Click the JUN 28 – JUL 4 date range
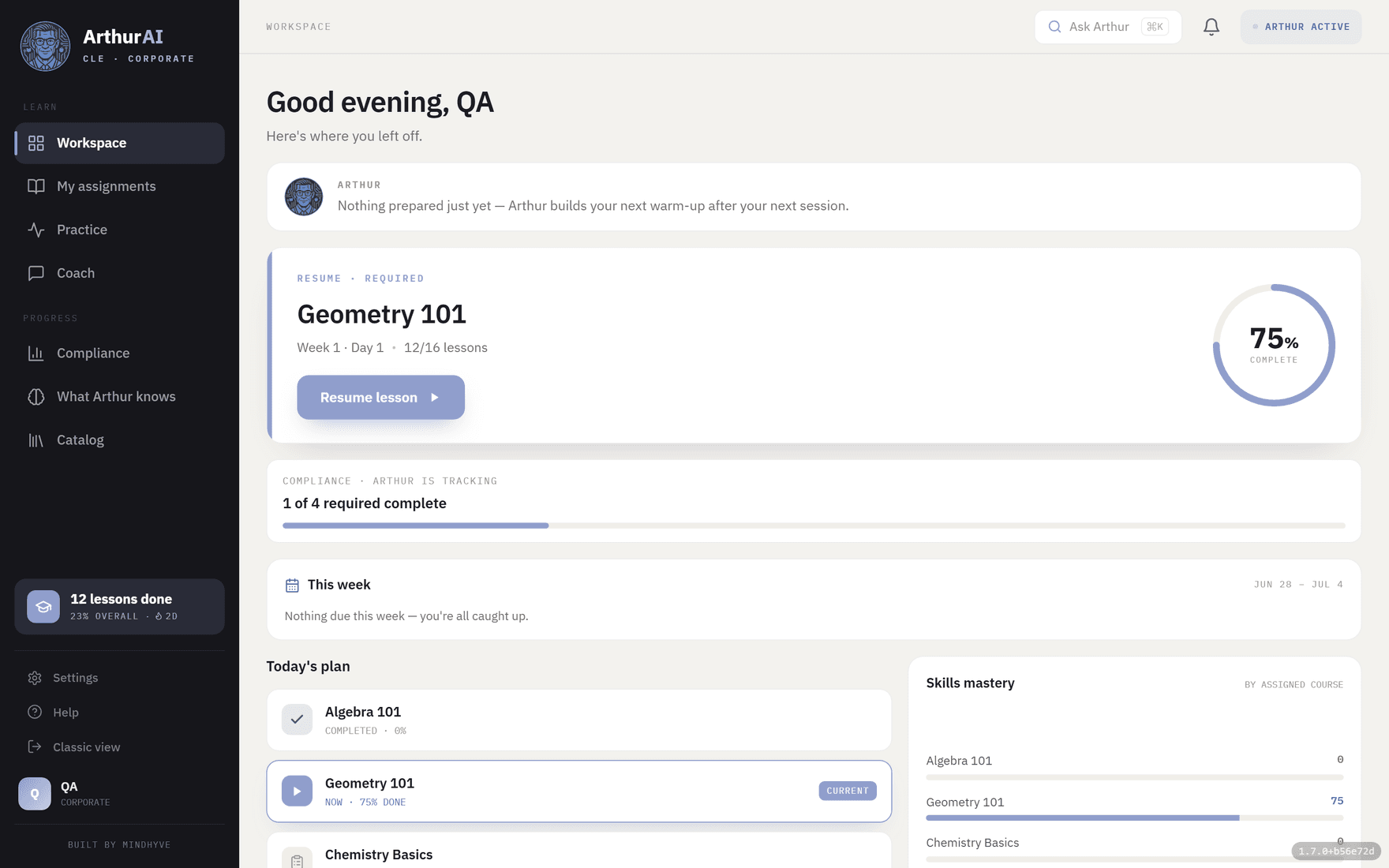Screen dimensions: 1389x868 click(x=1298, y=585)
